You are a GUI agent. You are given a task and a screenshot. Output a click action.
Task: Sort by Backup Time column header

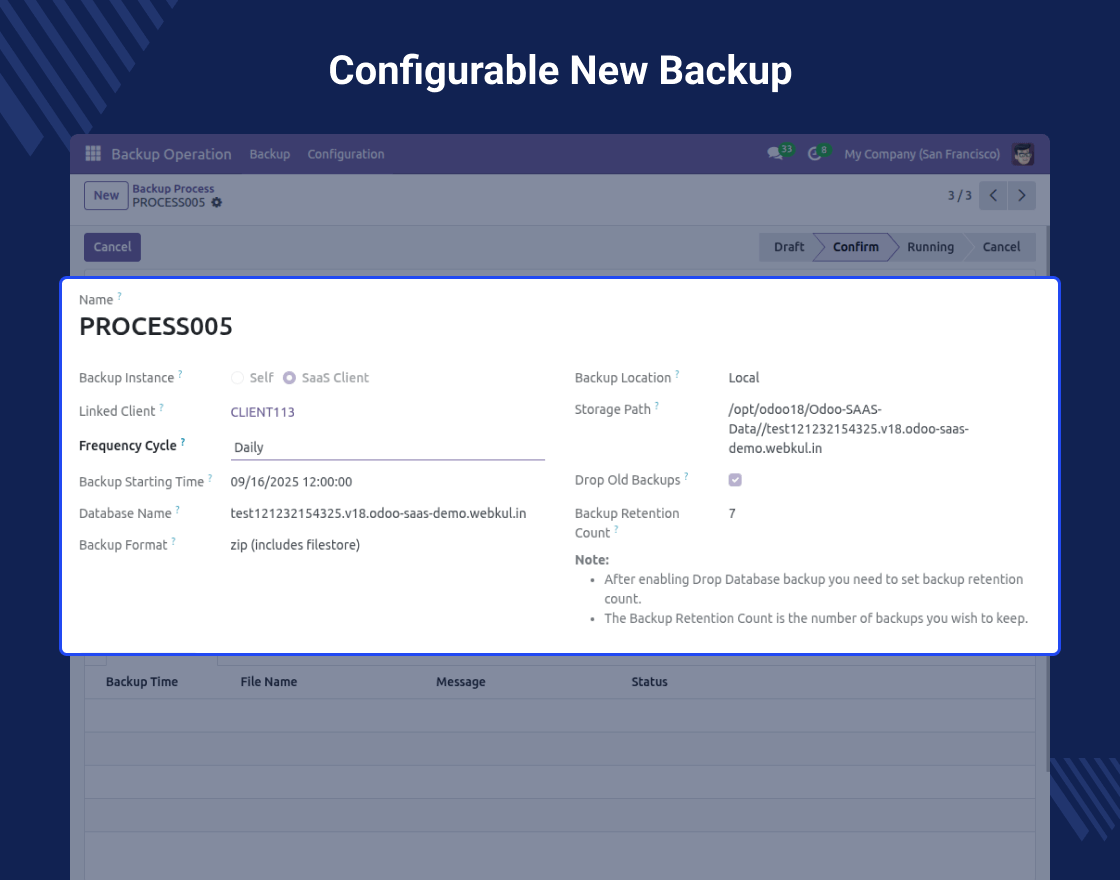(x=141, y=682)
